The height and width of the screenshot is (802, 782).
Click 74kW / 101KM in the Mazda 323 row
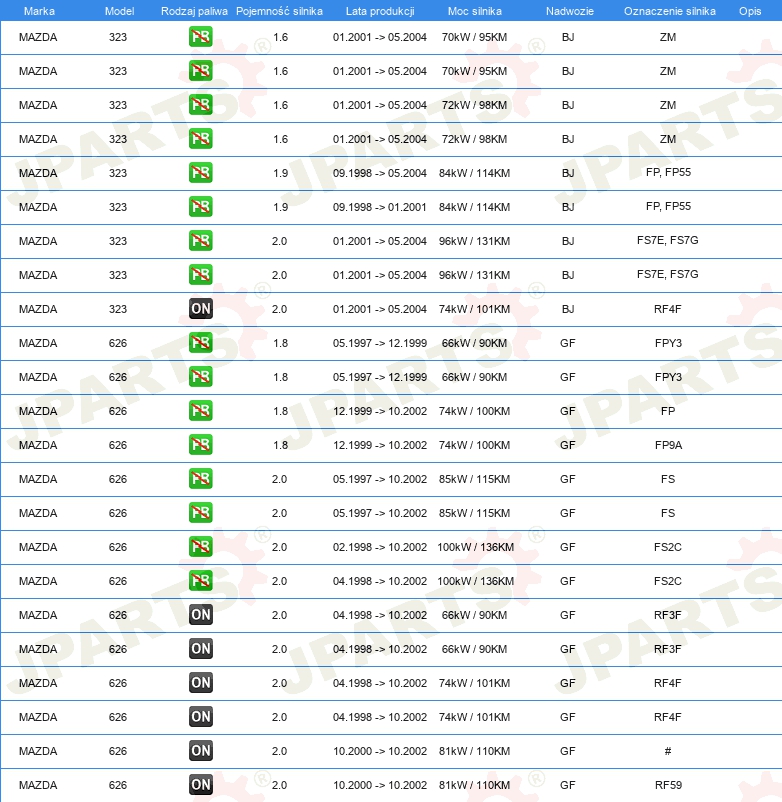coord(474,309)
